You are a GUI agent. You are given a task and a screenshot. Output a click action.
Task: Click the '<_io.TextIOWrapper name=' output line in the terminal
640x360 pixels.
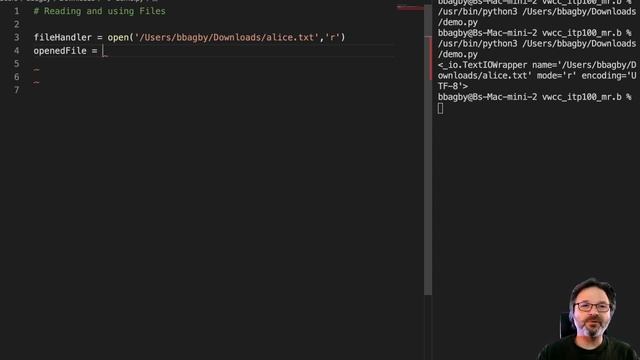(537, 65)
